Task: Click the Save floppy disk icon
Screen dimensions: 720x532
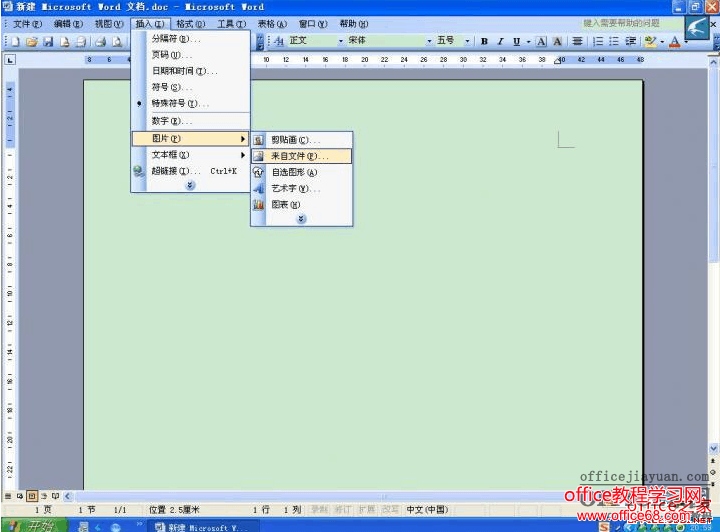Action: 48,41
